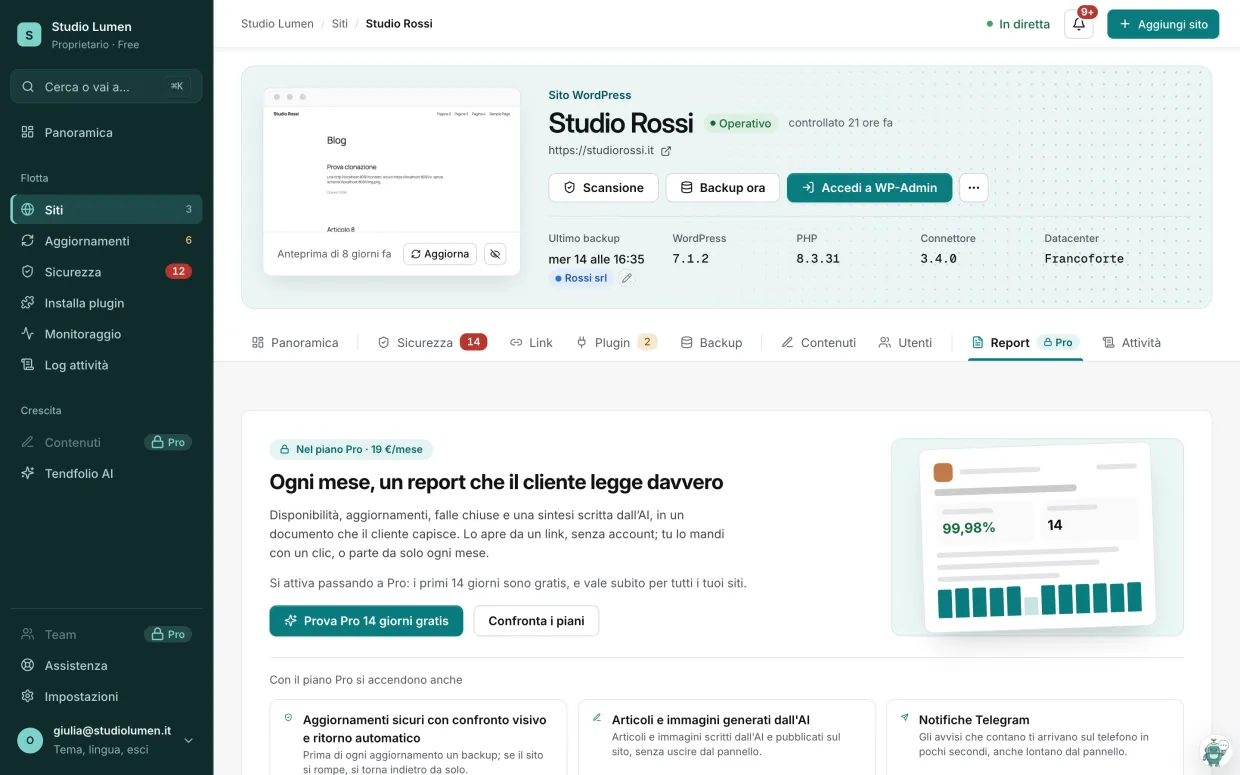Click the Panoramica grid icon in sidebar
Image resolution: width=1240 pixels, height=775 pixels.
[x=28, y=132]
